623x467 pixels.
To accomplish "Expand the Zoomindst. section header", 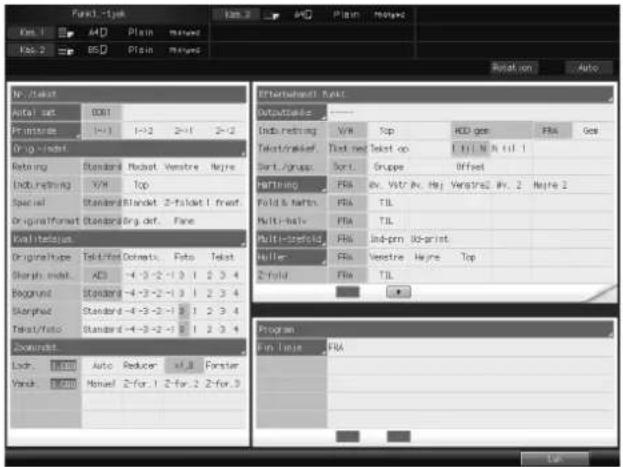I will [x=129, y=347].
